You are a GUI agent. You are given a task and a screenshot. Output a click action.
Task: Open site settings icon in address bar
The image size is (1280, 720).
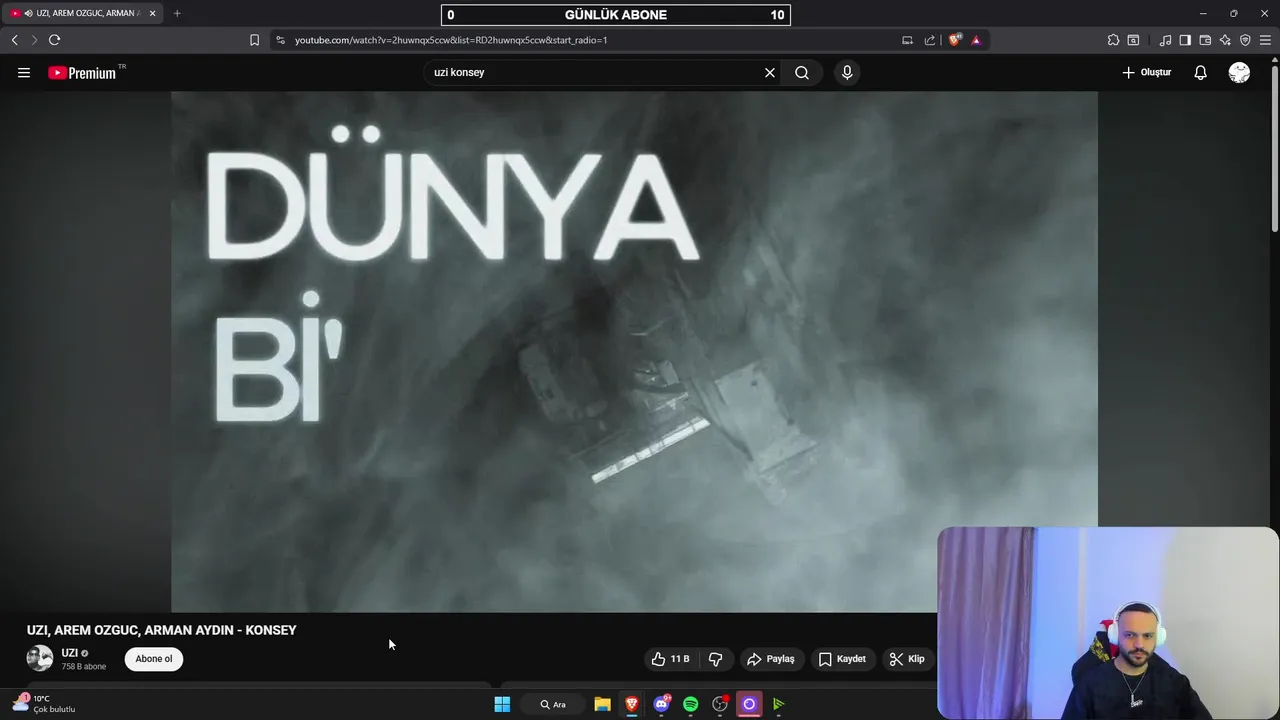(x=280, y=40)
